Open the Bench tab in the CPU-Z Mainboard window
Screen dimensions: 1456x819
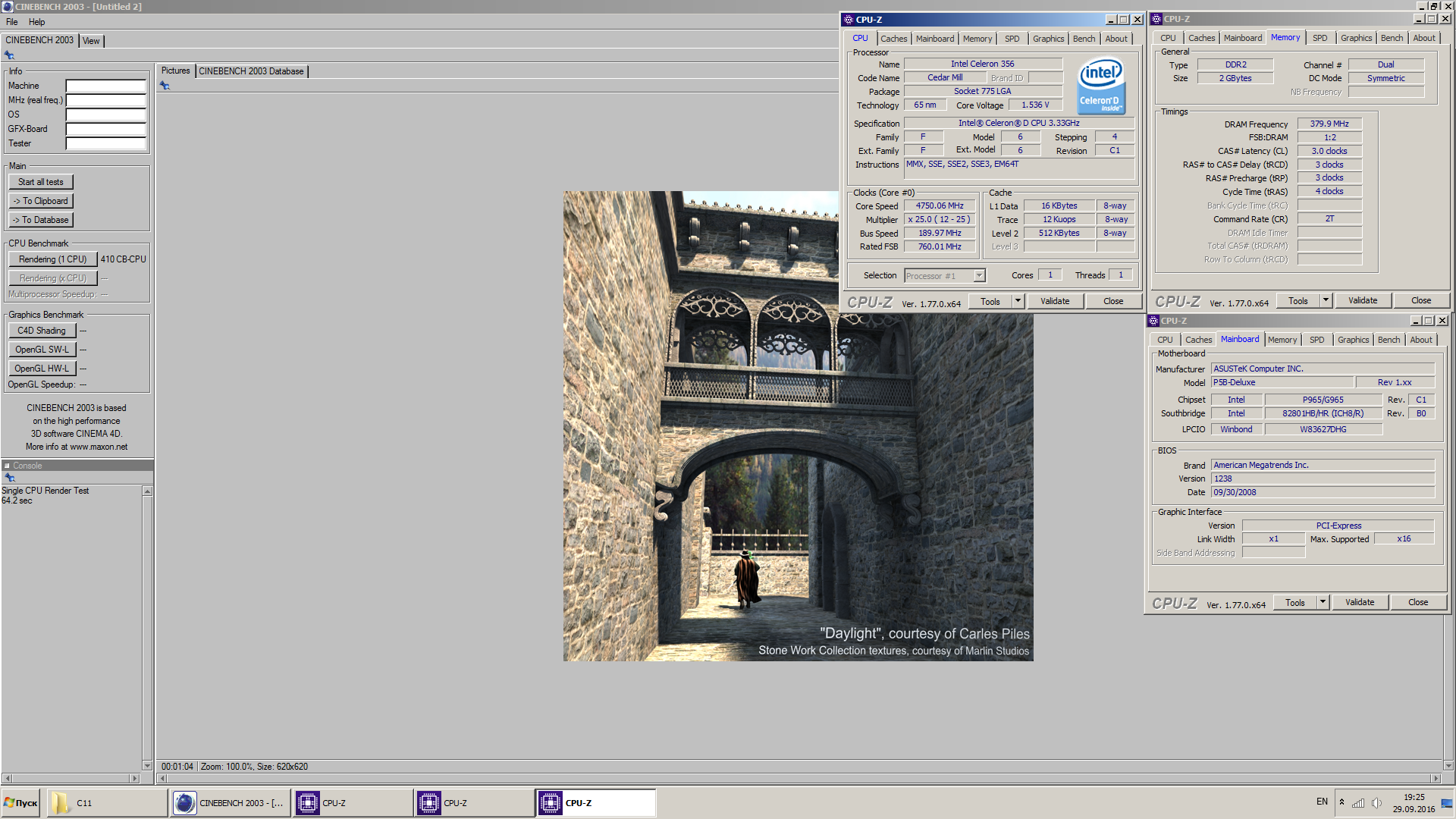[x=1389, y=340]
